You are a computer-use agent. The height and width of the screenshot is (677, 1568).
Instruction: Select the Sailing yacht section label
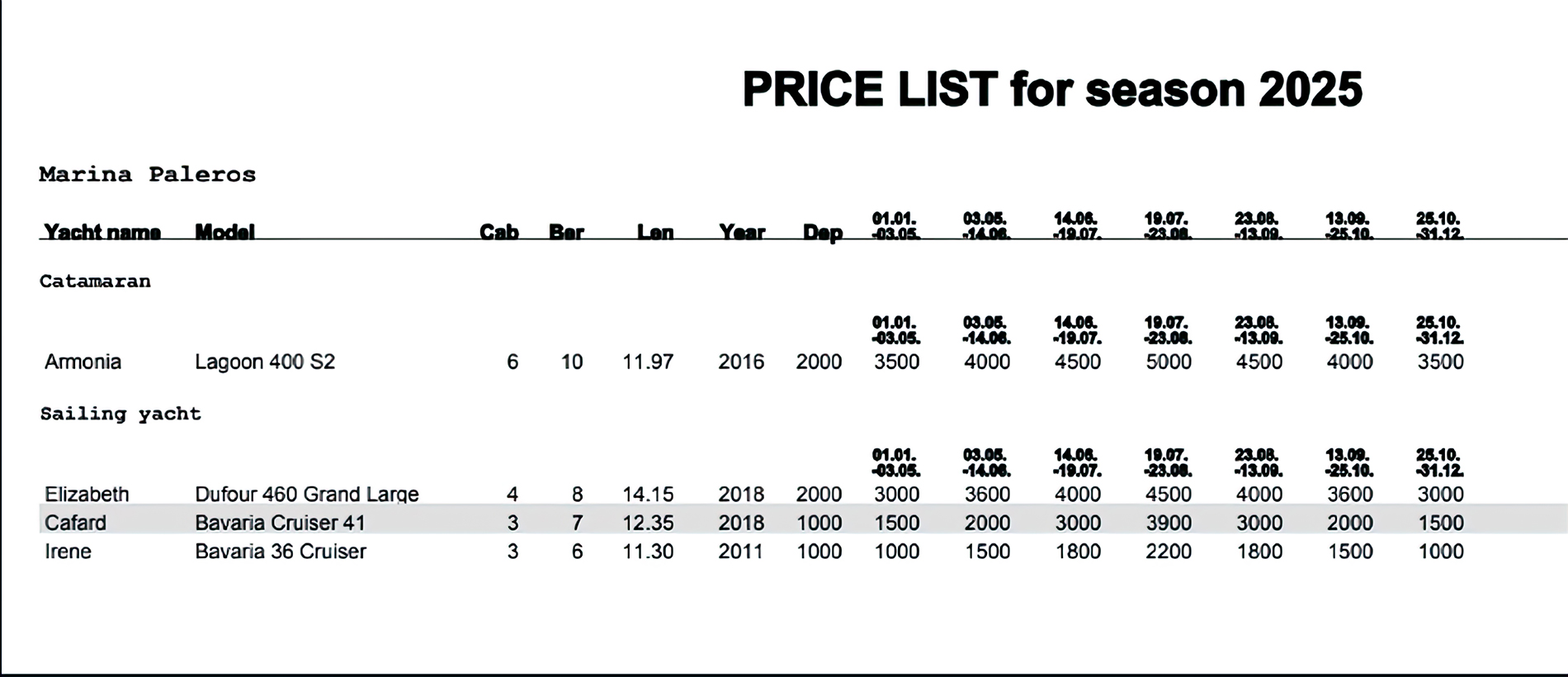click(120, 414)
